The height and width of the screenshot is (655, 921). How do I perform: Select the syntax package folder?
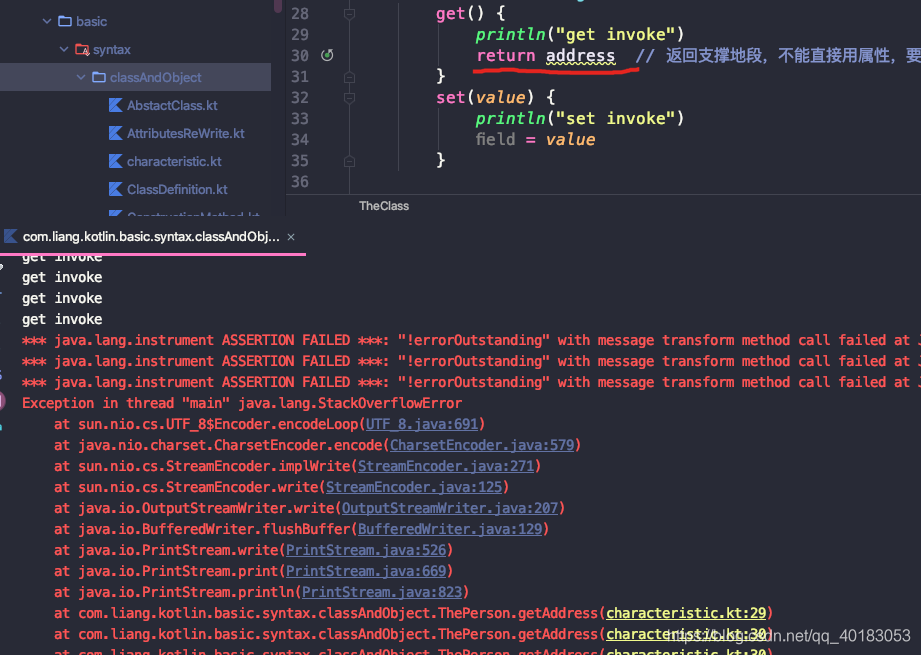click(x=112, y=49)
